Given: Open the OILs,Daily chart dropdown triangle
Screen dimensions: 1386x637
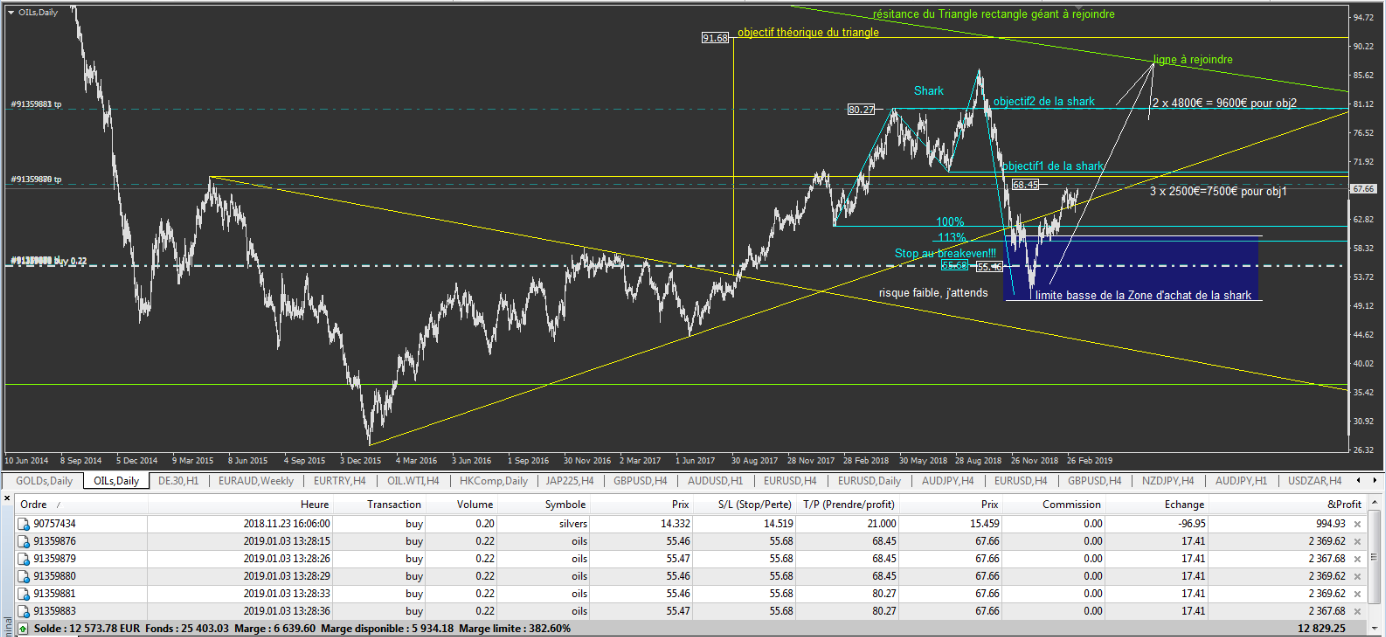Looking at the screenshot, I should pyautogui.click(x=10, y=11).
